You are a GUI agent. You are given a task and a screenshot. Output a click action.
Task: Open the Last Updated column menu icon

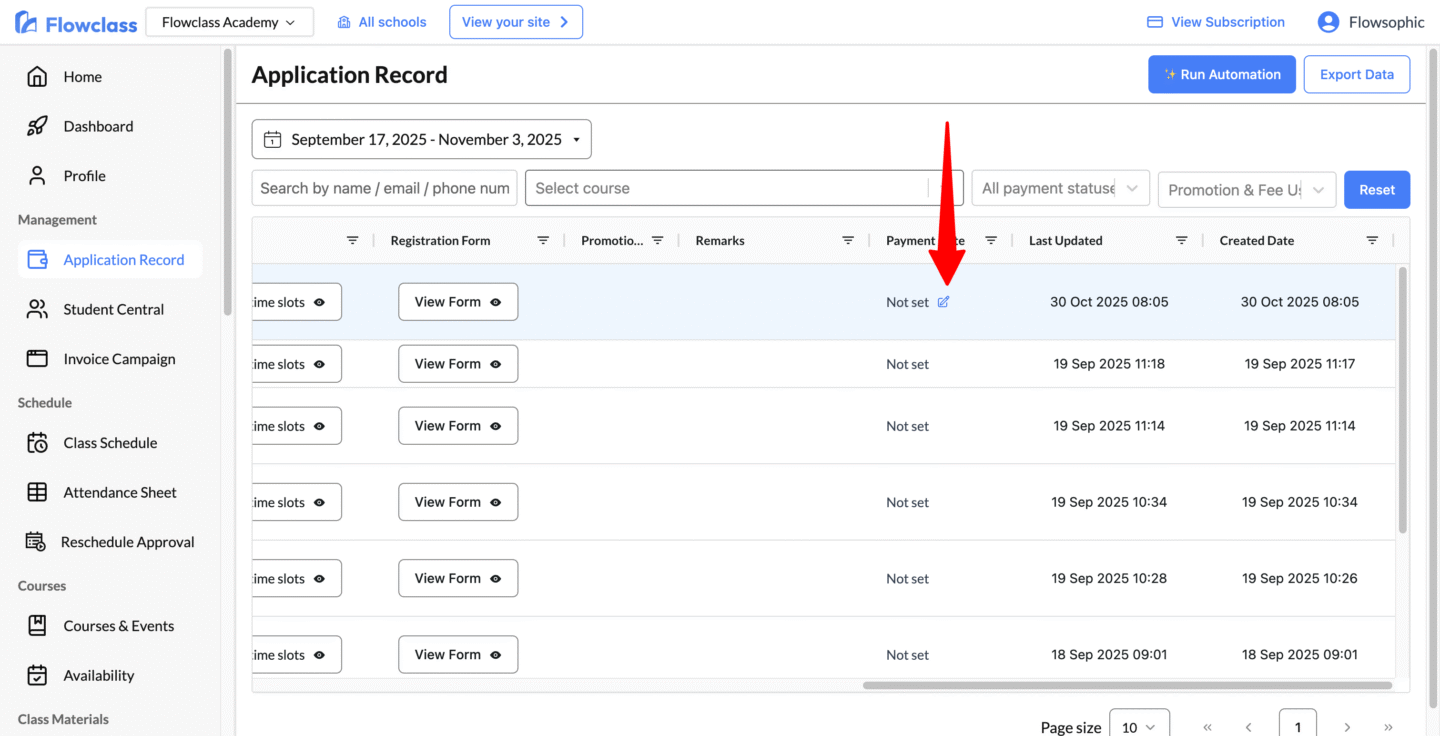pos(1181,241)
